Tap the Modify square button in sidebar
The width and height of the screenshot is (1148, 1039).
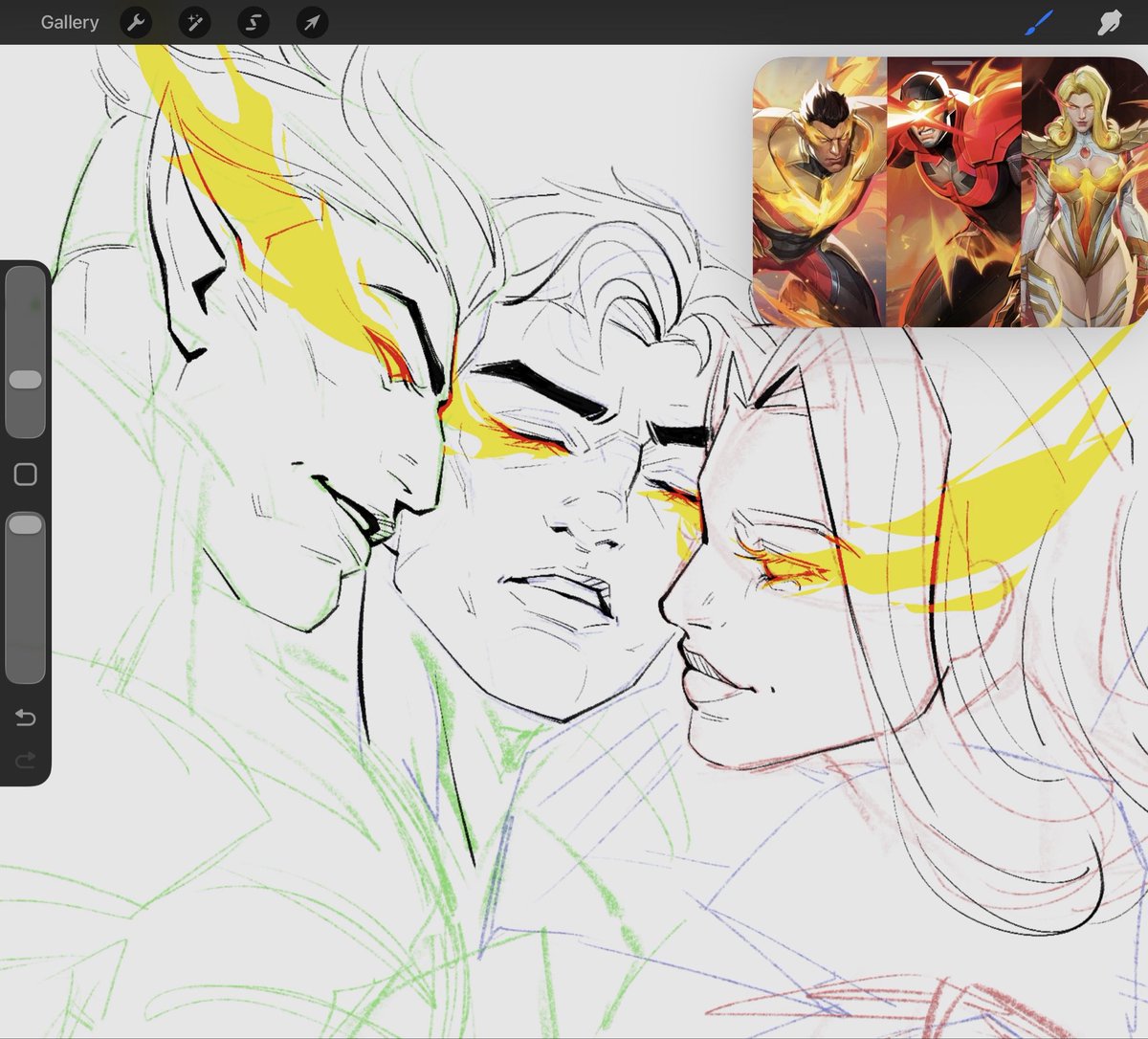(26, 475)
